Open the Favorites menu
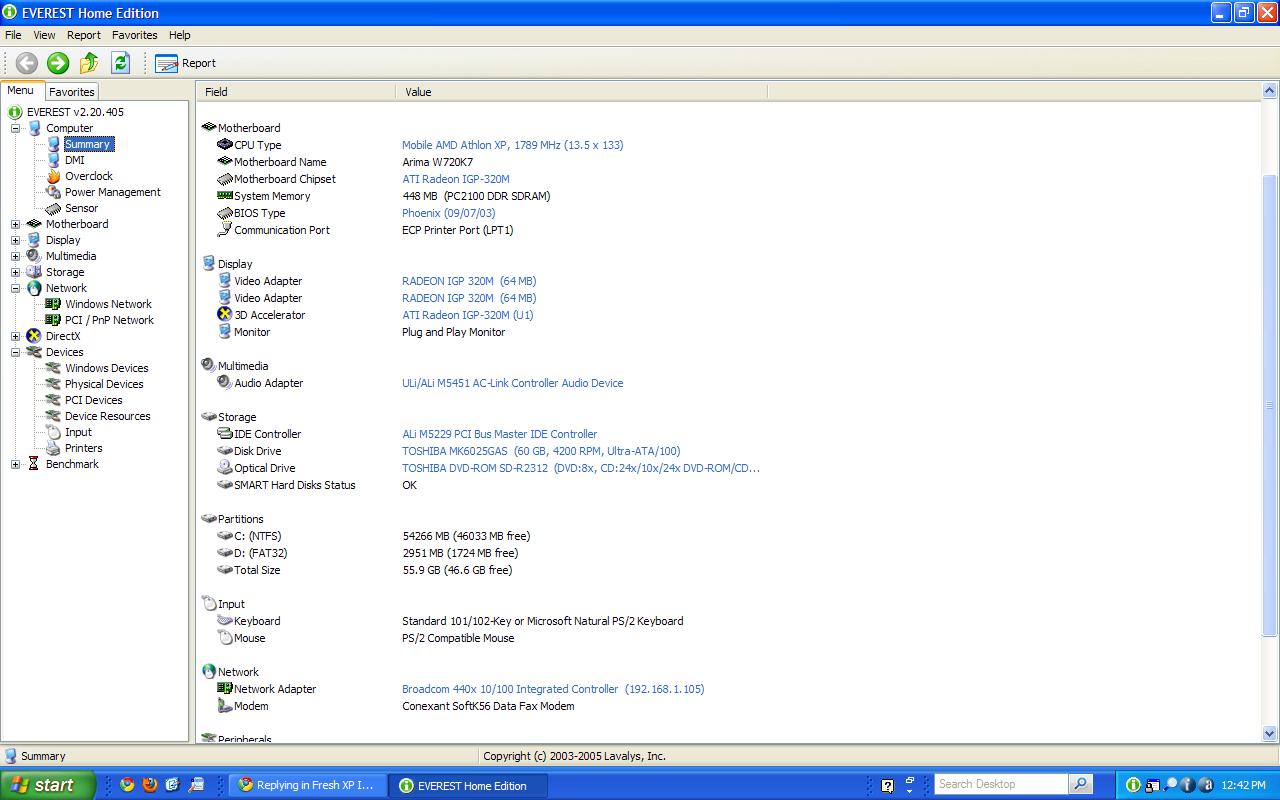The height and width of the screenshot is (800, 1280). click(x=134, y=35)
